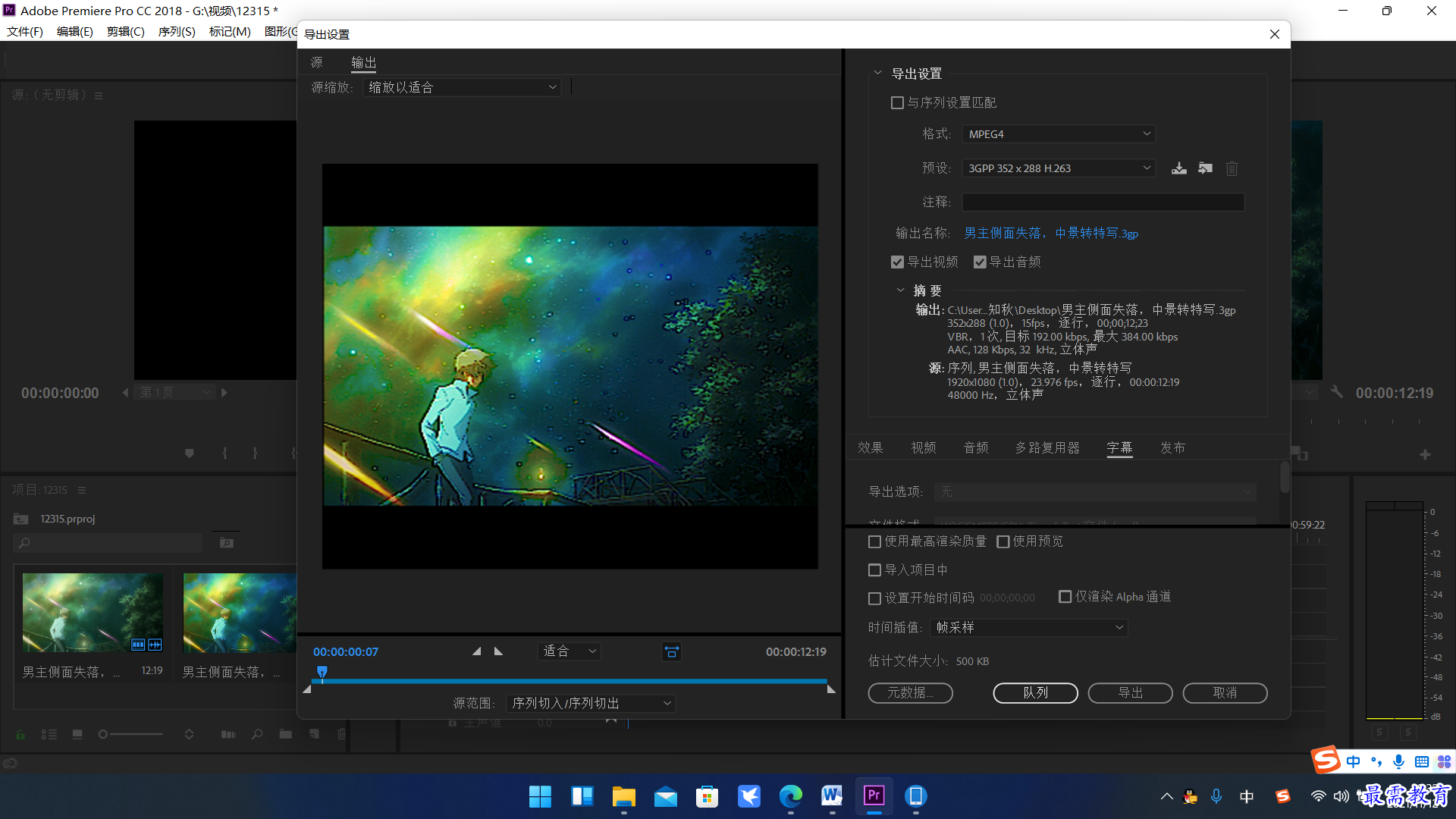Open Premiere Pro in the taskbar
This screenshot has width=1456, height=819.
[874, 795]
